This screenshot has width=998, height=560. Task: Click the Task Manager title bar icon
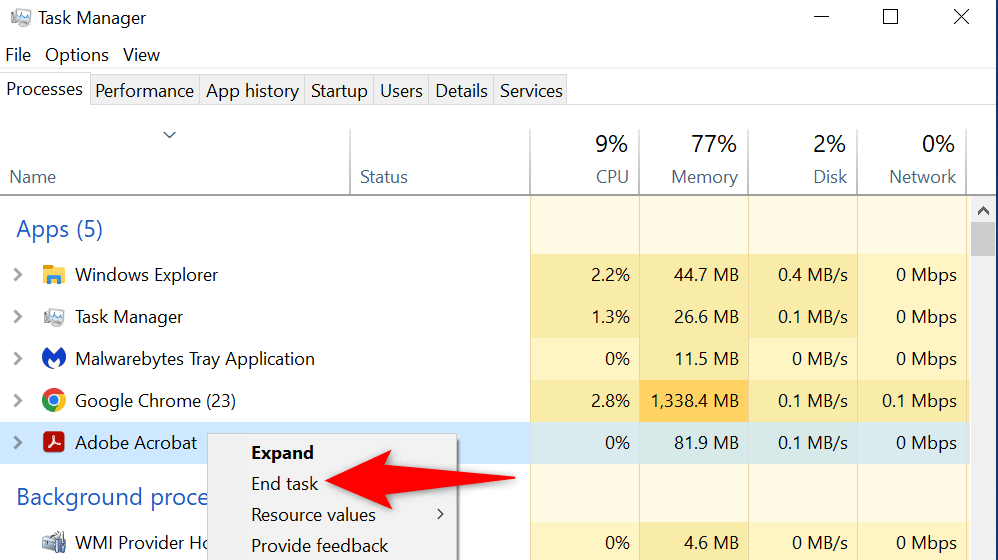(x=20, y=17)
